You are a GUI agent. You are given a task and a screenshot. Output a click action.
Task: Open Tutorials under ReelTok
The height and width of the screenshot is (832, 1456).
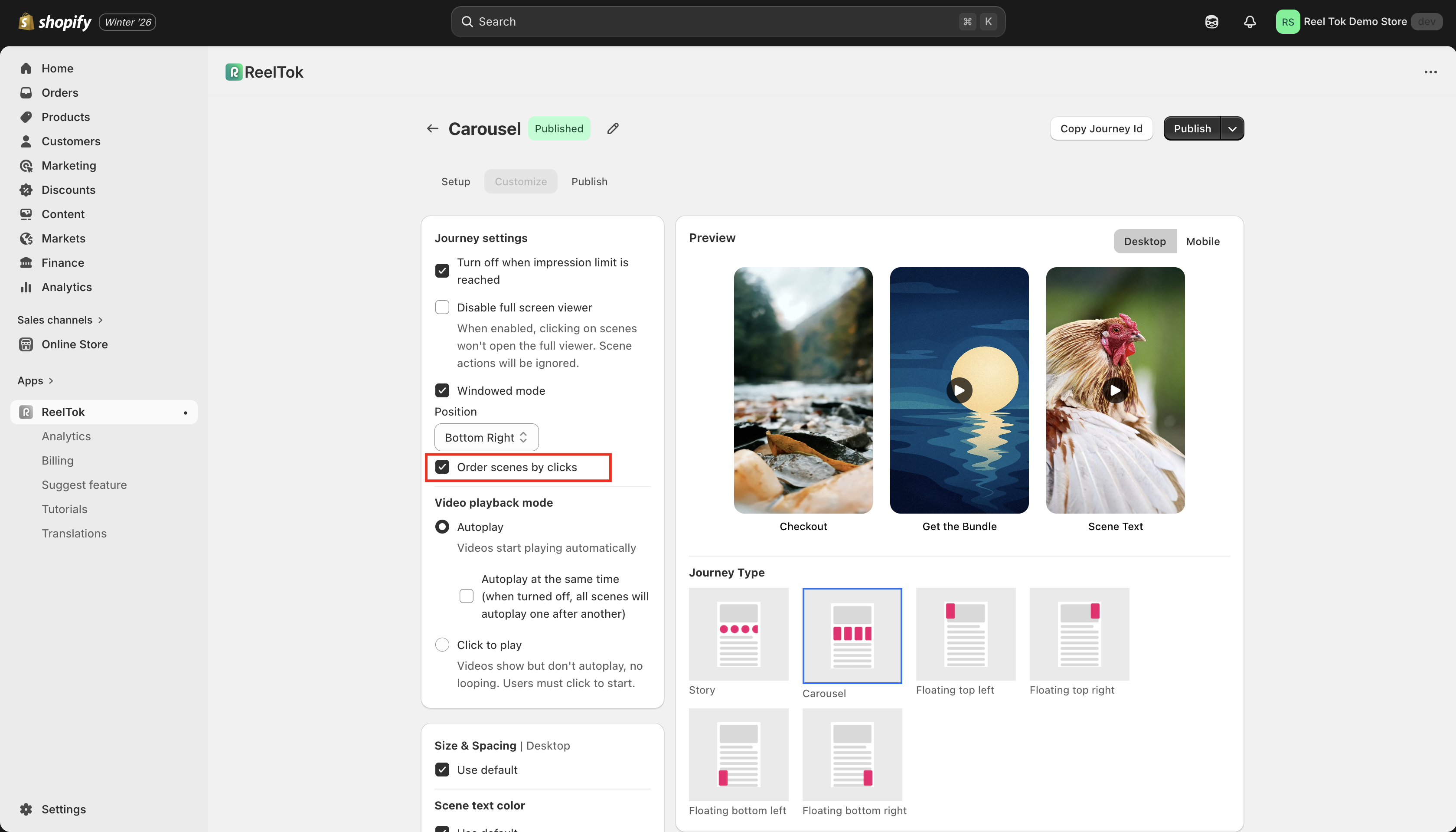(65, 509)
